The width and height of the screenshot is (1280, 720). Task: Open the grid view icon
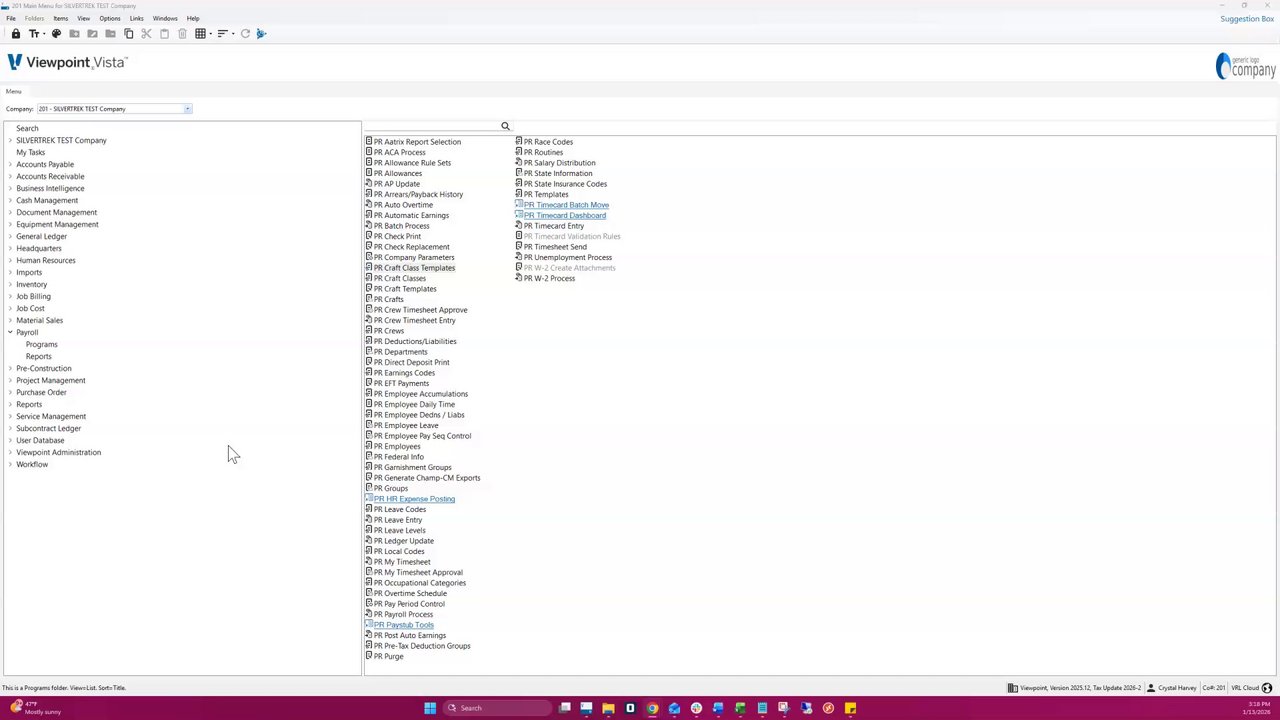pos(200,34)
